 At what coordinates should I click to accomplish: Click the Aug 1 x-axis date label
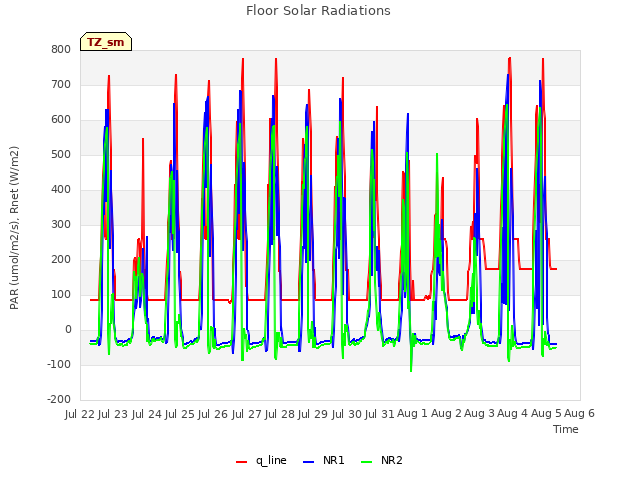point(413,414)
